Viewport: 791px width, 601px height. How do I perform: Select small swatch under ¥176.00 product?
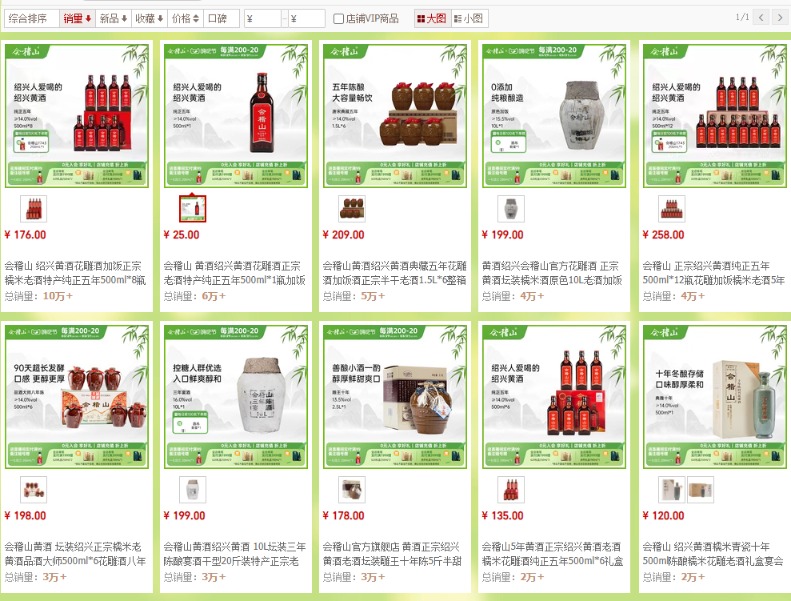33,208
